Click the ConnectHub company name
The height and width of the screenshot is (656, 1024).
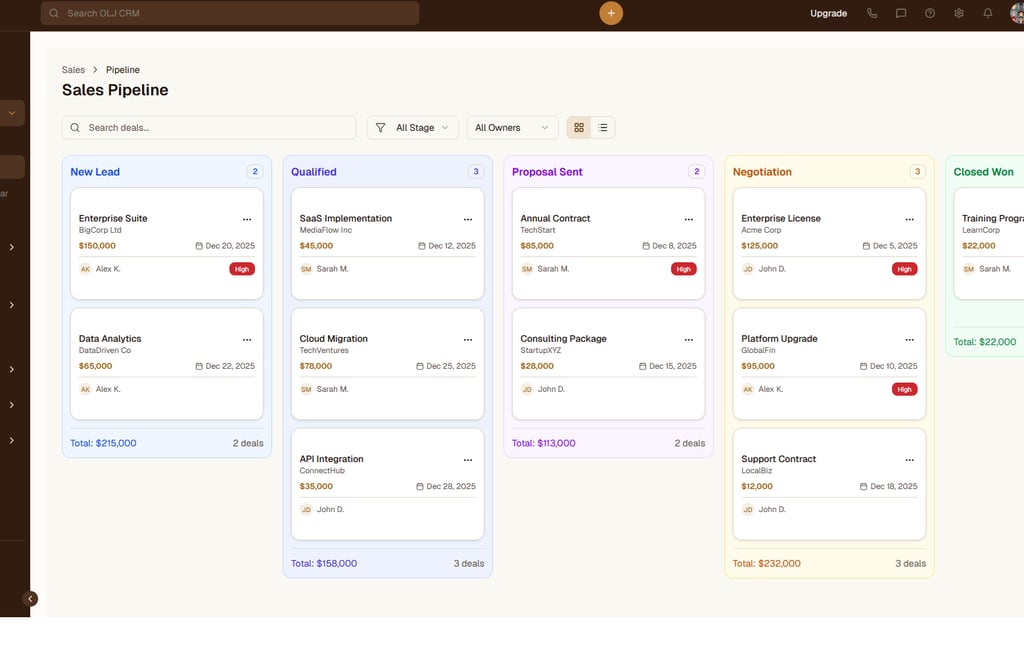(x=322, y=470)
